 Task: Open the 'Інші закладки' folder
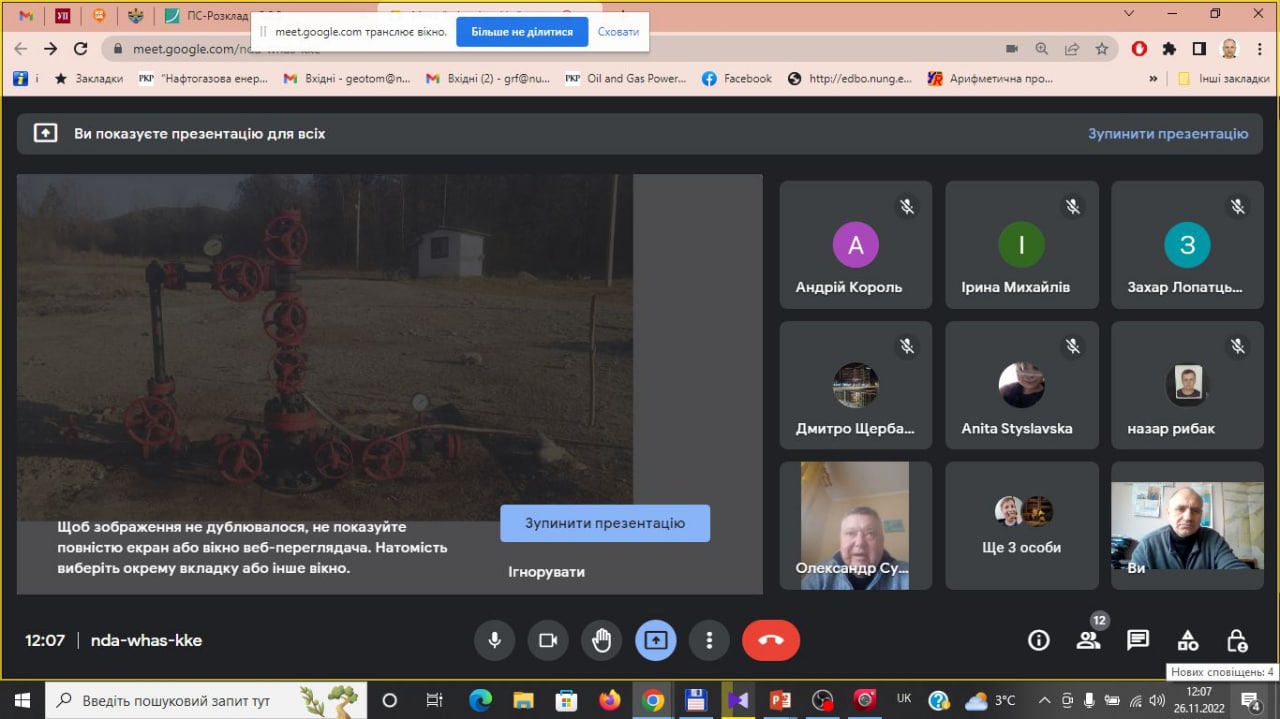click(1223, 78)
